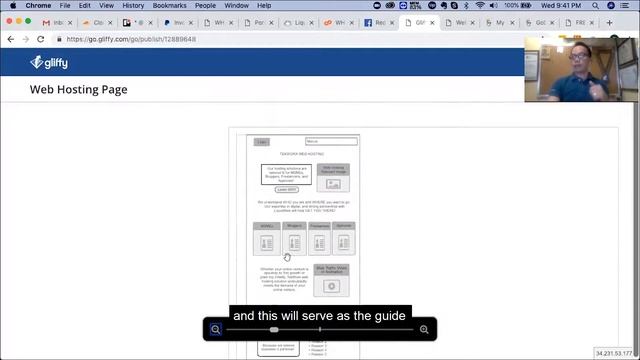The image size is (640, 360).
Task: Close the active Gliffy tab
Action: [x=432, y=23]
